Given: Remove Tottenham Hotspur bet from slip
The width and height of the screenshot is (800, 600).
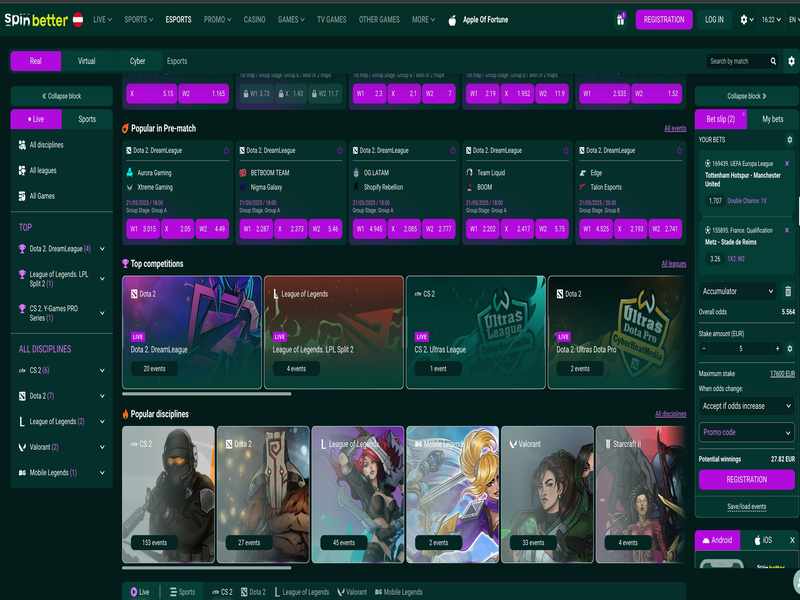Looking at the screenshot, I should (x=787, y=163).
